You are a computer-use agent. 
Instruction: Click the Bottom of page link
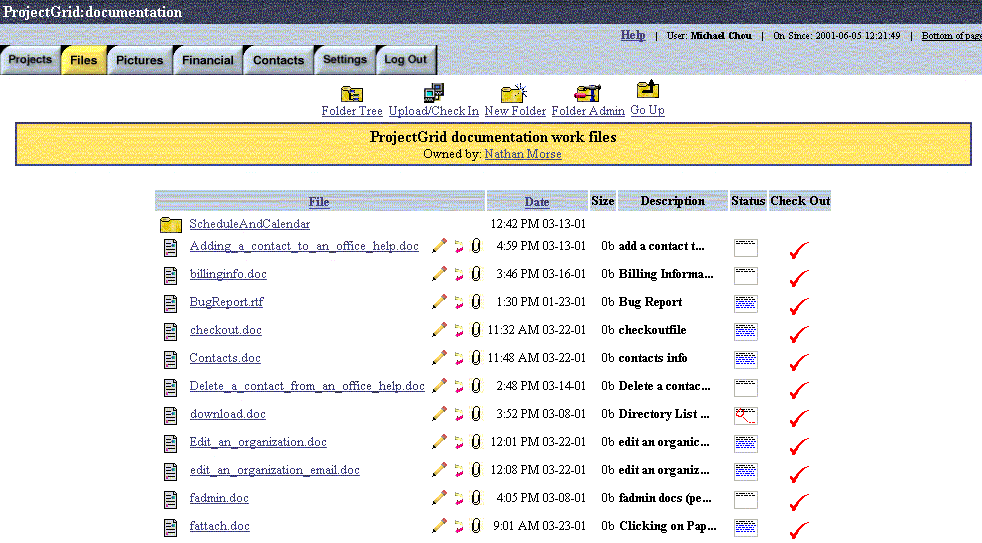[x=951, y=36]
